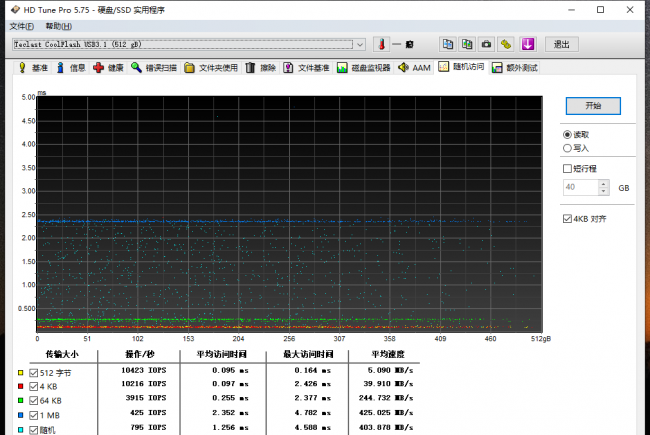Click the camera save screenshot icon
Screen dimensions: 650x435
[486, 44]
